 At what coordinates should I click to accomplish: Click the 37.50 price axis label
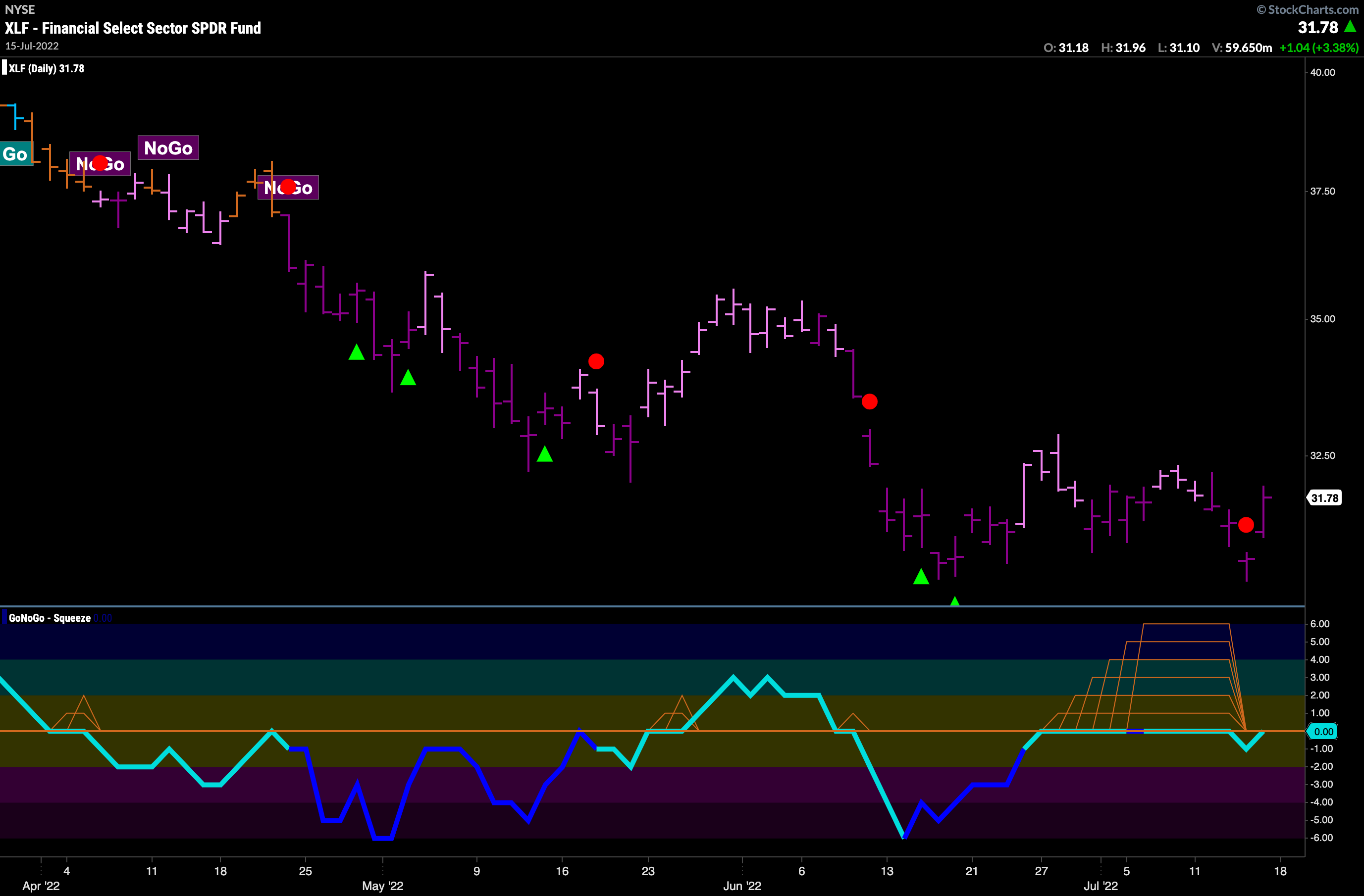(x=1322, y=192)
